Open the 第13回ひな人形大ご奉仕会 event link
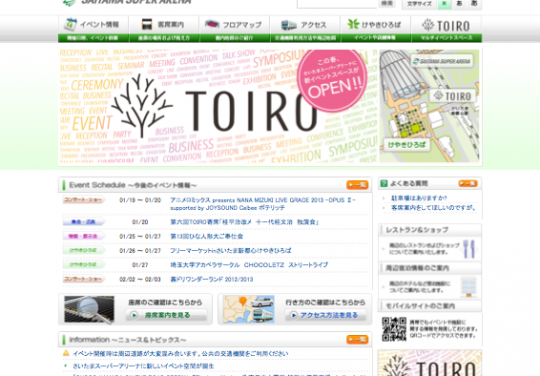Screen dimensions: 540x376 [207, 236]
